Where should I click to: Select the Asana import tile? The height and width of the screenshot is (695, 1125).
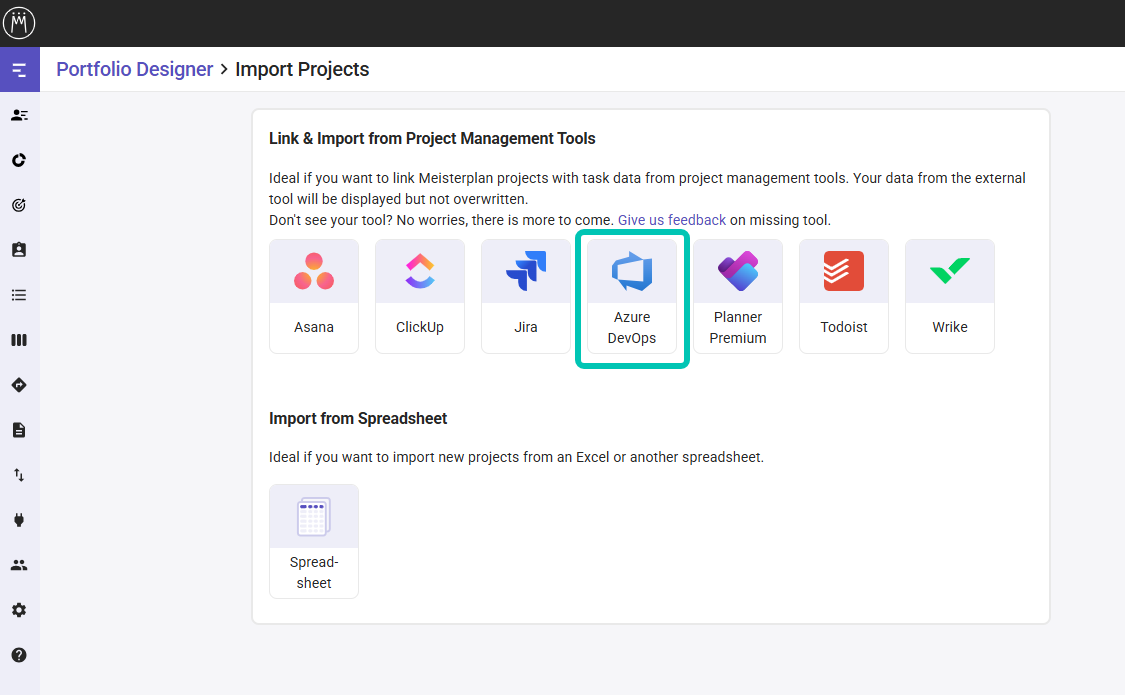314,296
